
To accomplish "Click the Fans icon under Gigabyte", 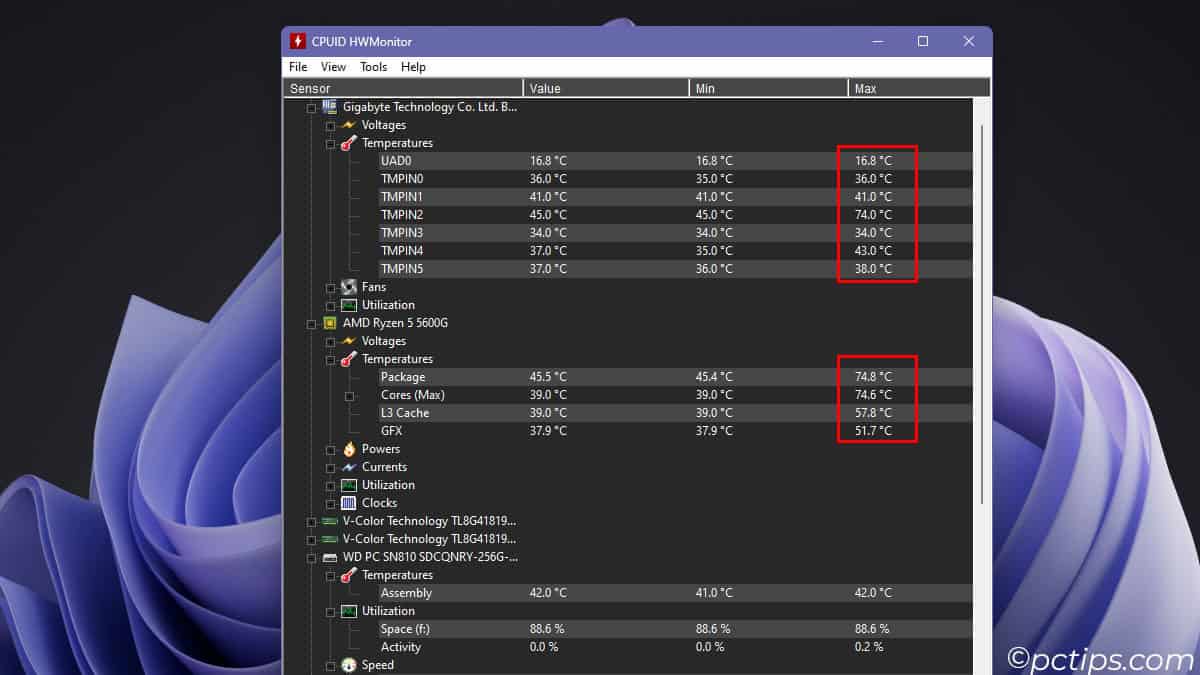I will (x=348, y=287).
